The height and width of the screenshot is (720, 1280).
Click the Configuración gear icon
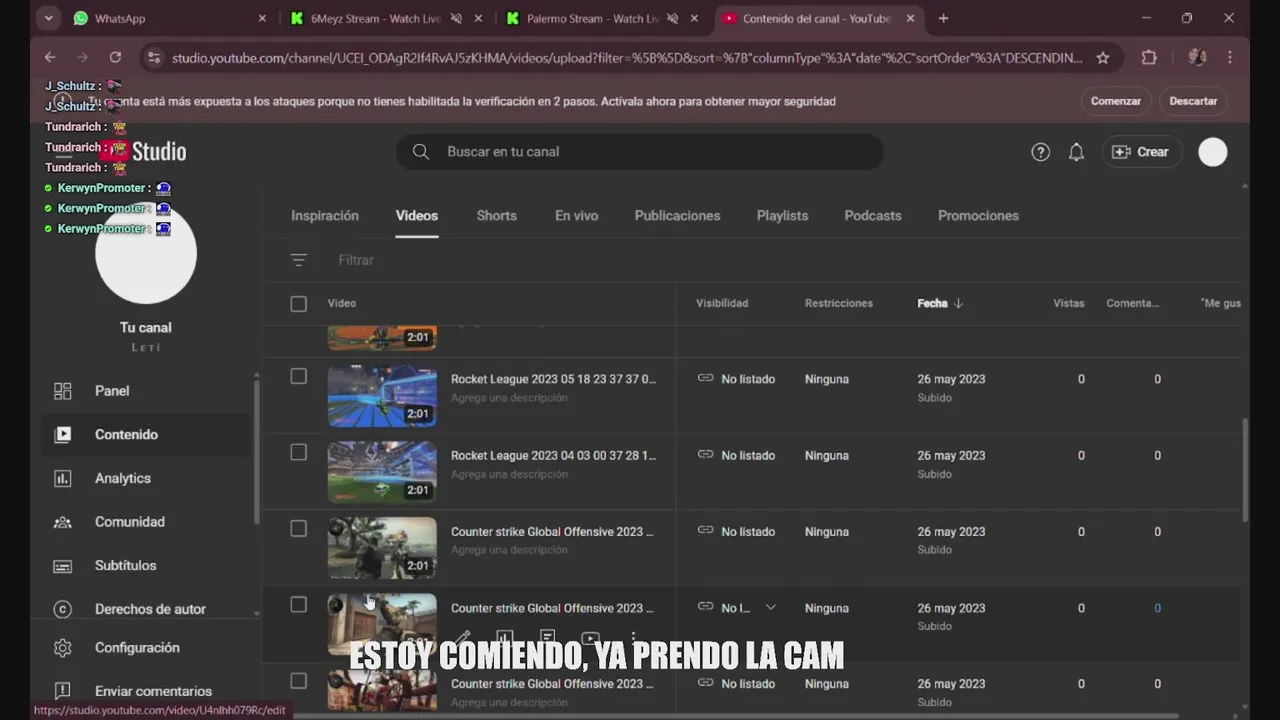62,648
